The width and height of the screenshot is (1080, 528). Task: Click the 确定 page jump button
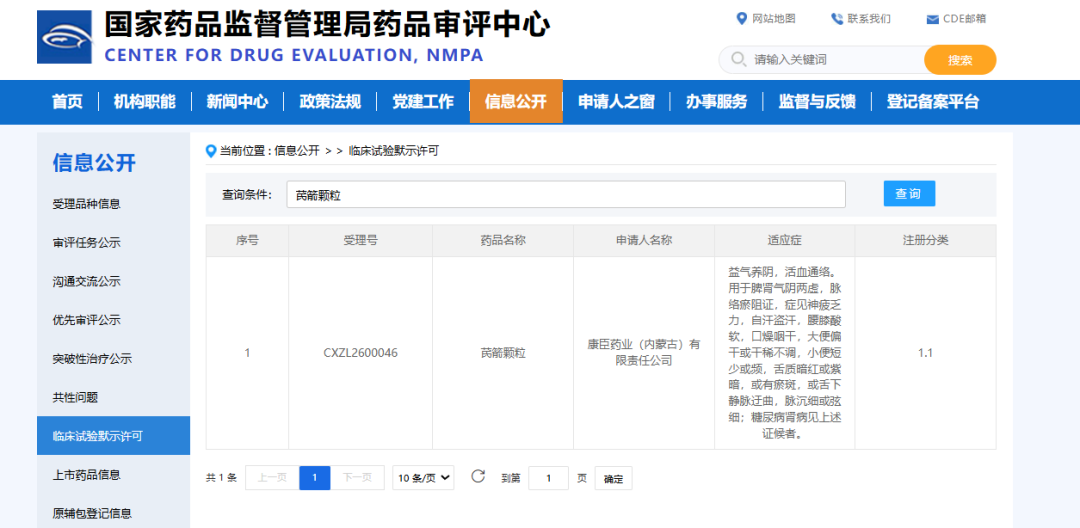tap(613, 478)
